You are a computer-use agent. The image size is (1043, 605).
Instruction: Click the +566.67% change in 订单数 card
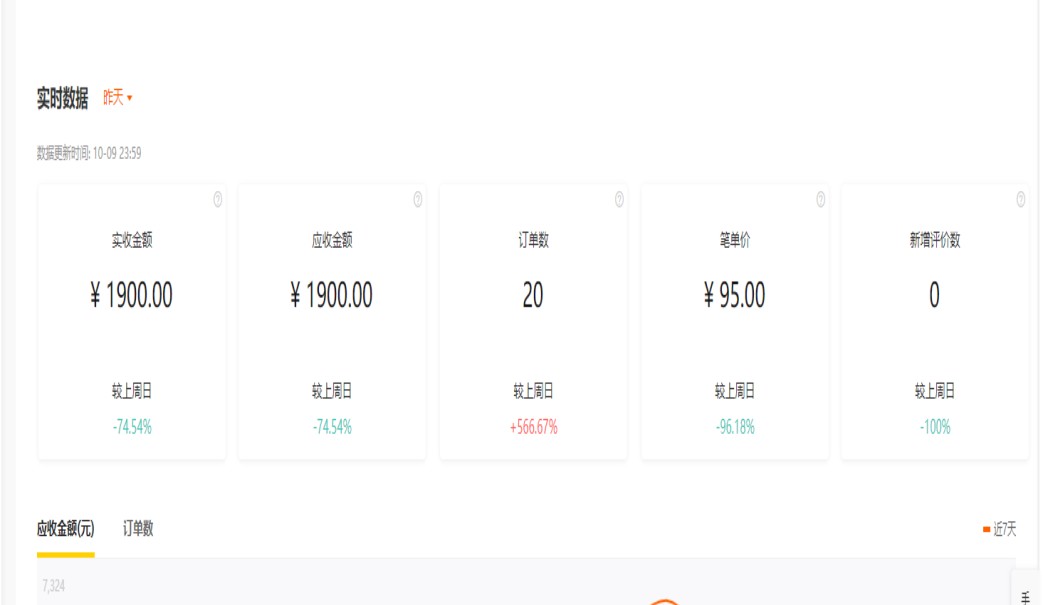[x=533, y=427]
